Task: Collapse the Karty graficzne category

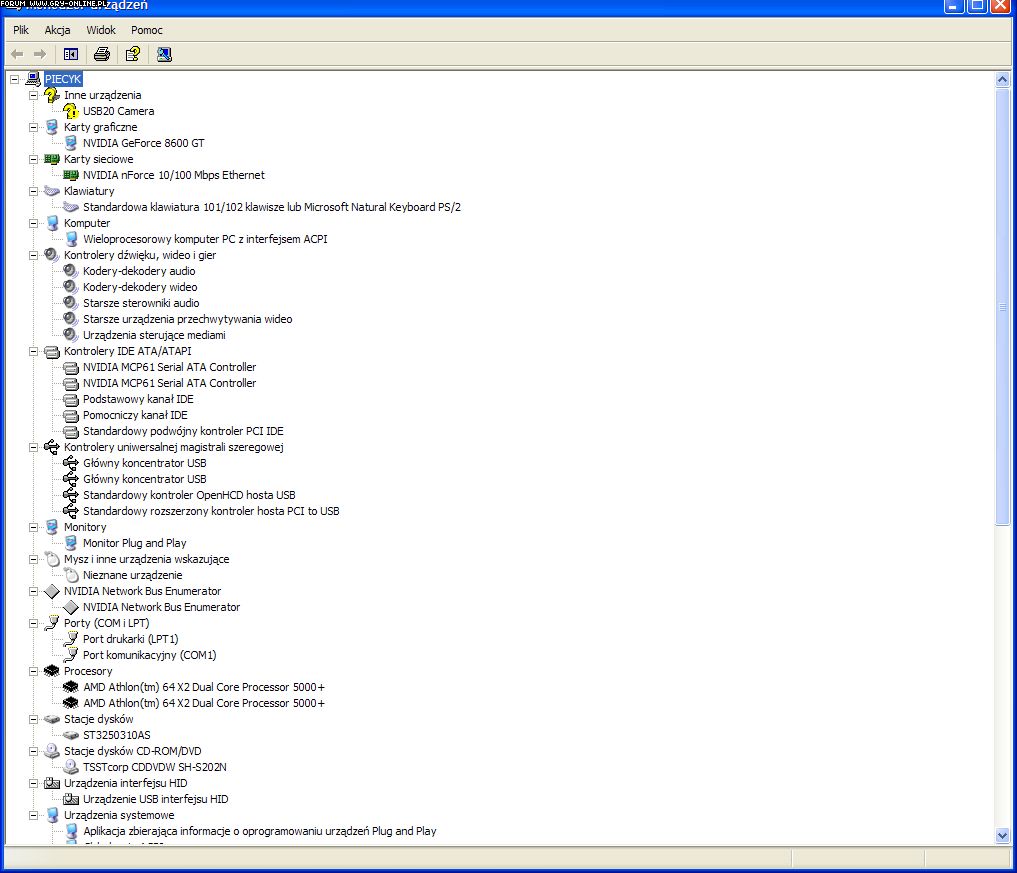Action: coord(33,127)
